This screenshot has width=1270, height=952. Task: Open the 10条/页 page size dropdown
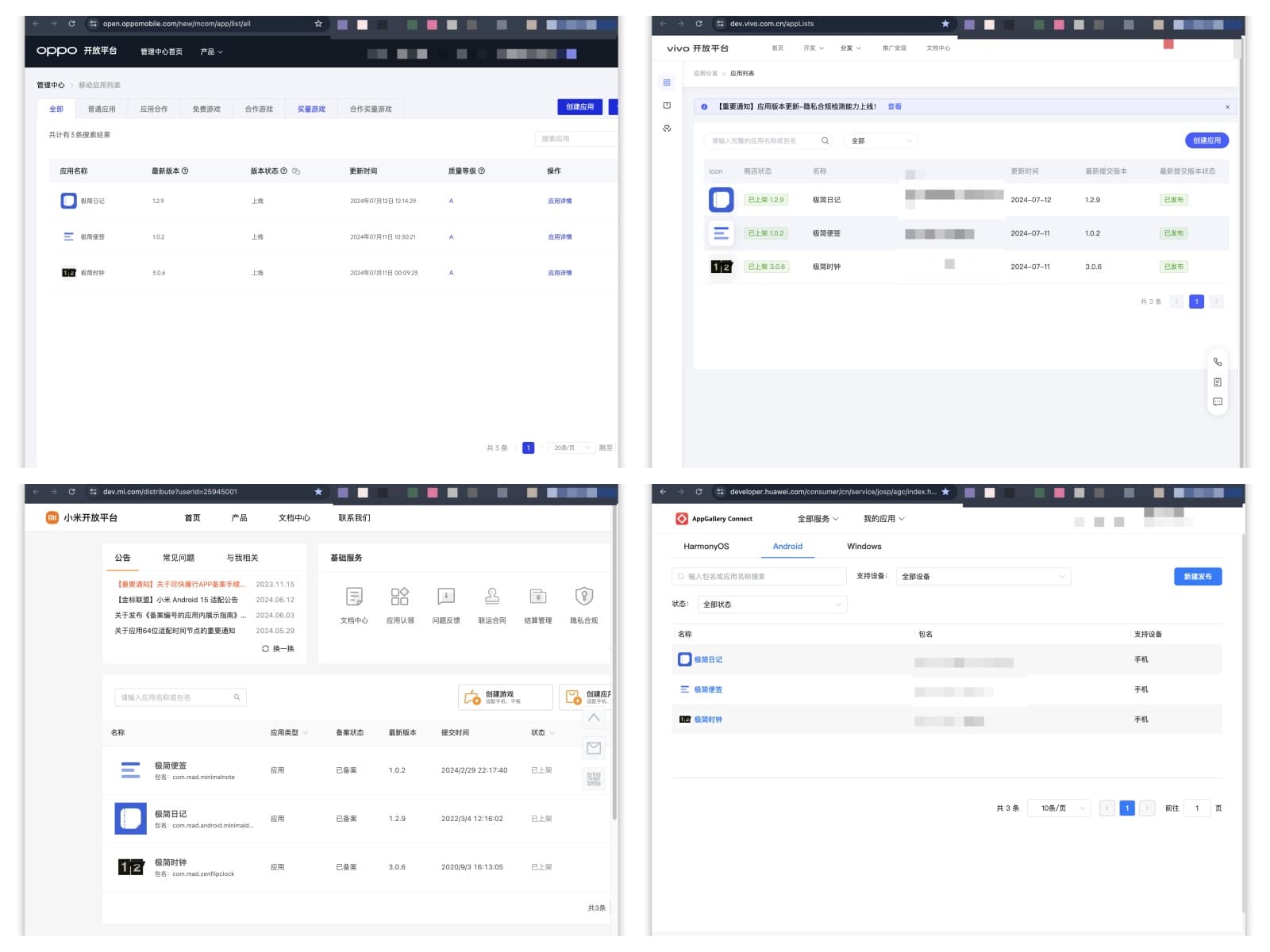1059,808
